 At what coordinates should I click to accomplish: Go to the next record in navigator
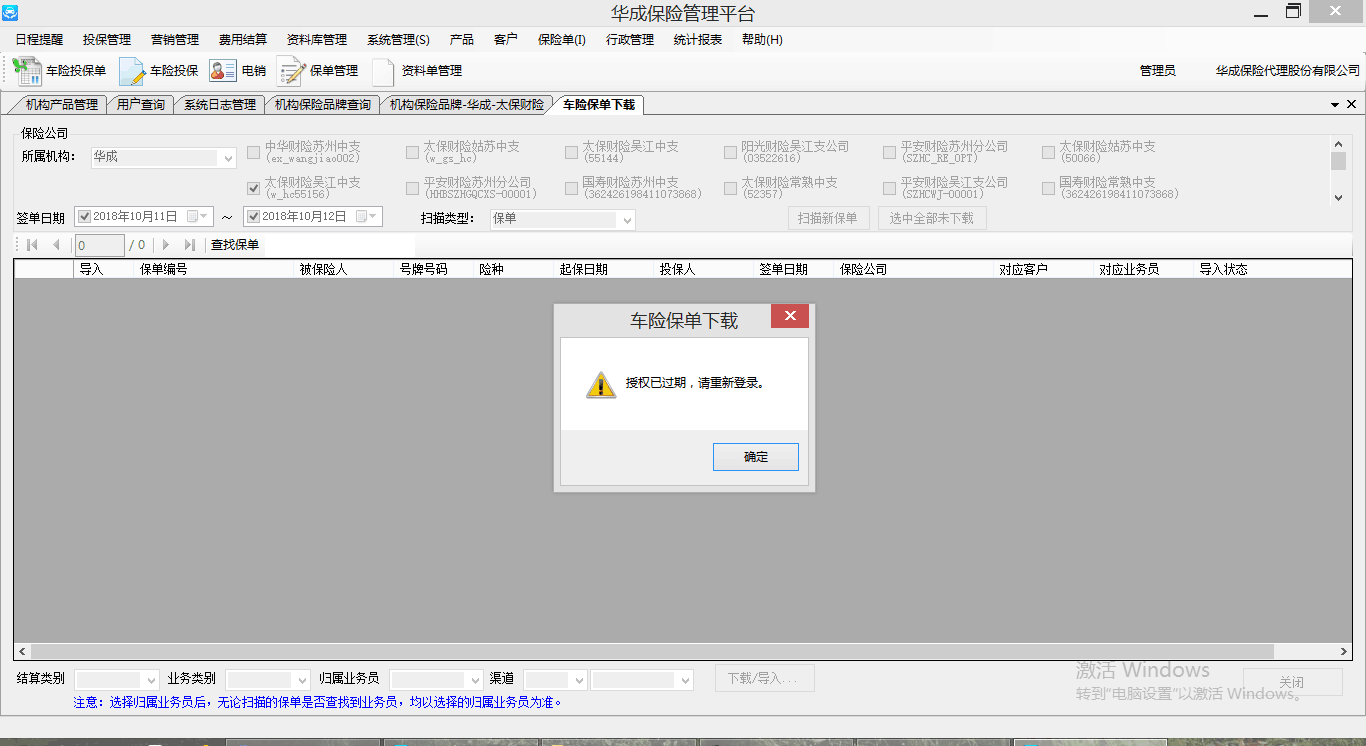pyautogui.click(x=166, y=245)
